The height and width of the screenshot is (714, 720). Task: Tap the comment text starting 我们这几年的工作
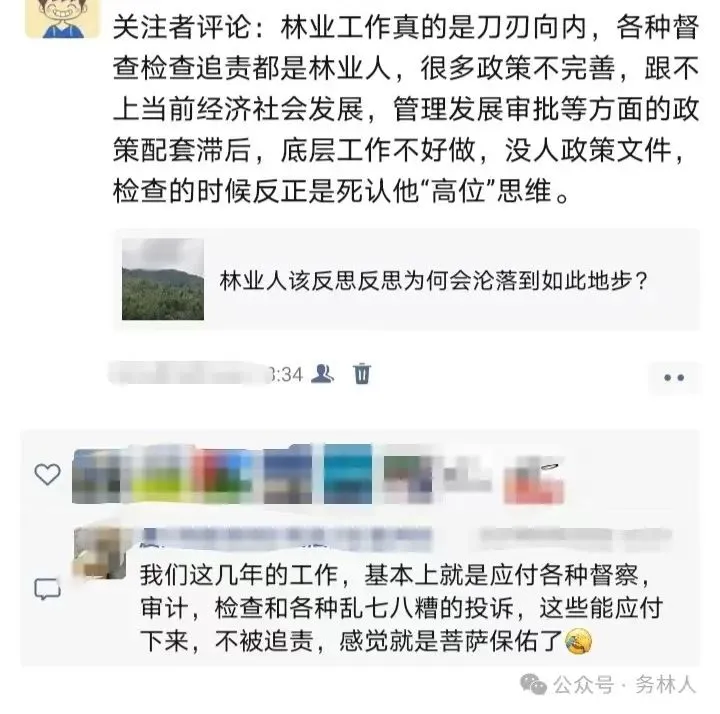pyautogui.click(x=401, y=608)
